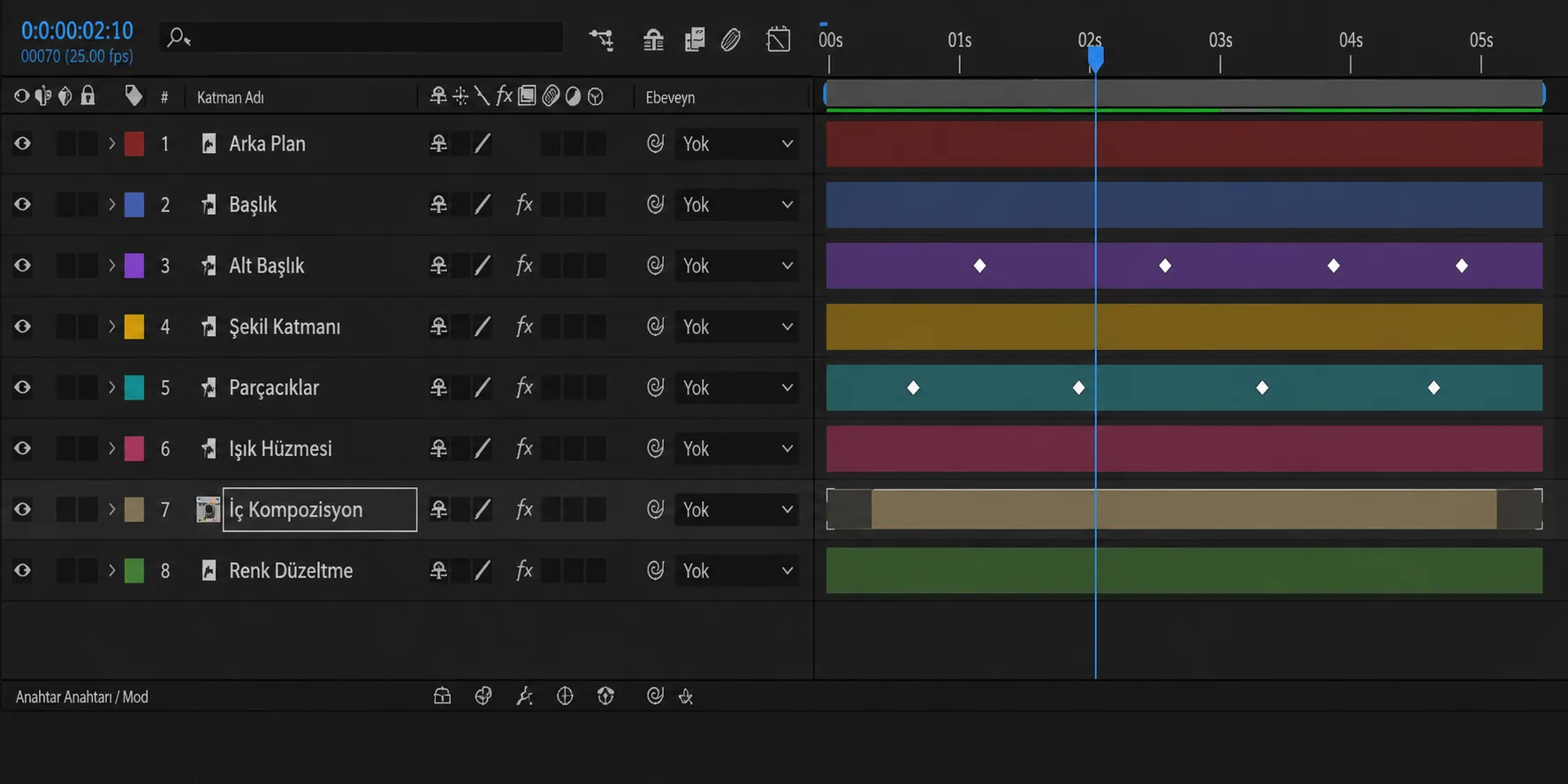The image size is (1568, 784).
Task: Click the green label swatch of Renk Düzeltme
Action: pyautogui.click(x=134, y=570)
